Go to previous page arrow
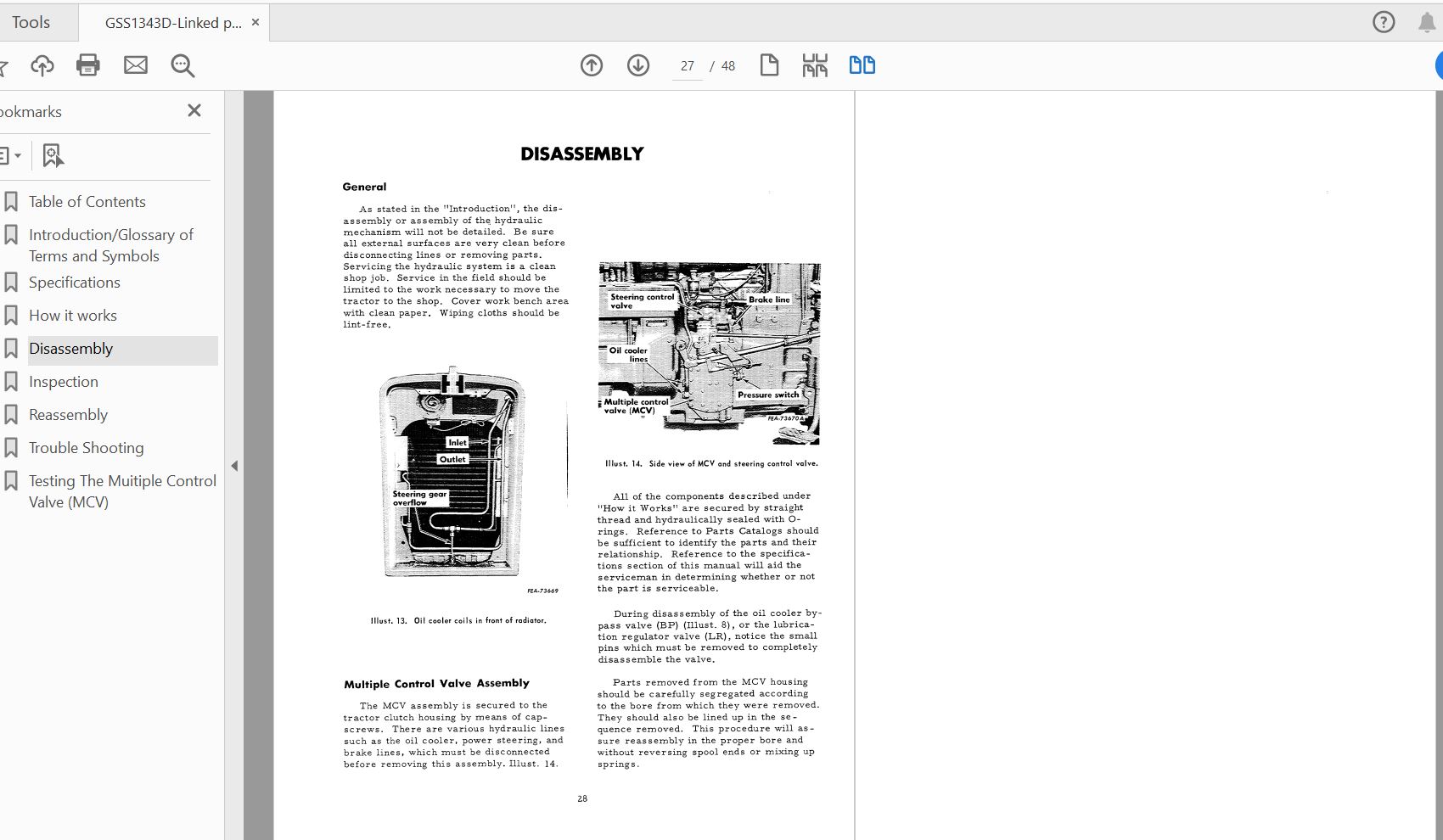 point(592,65)
